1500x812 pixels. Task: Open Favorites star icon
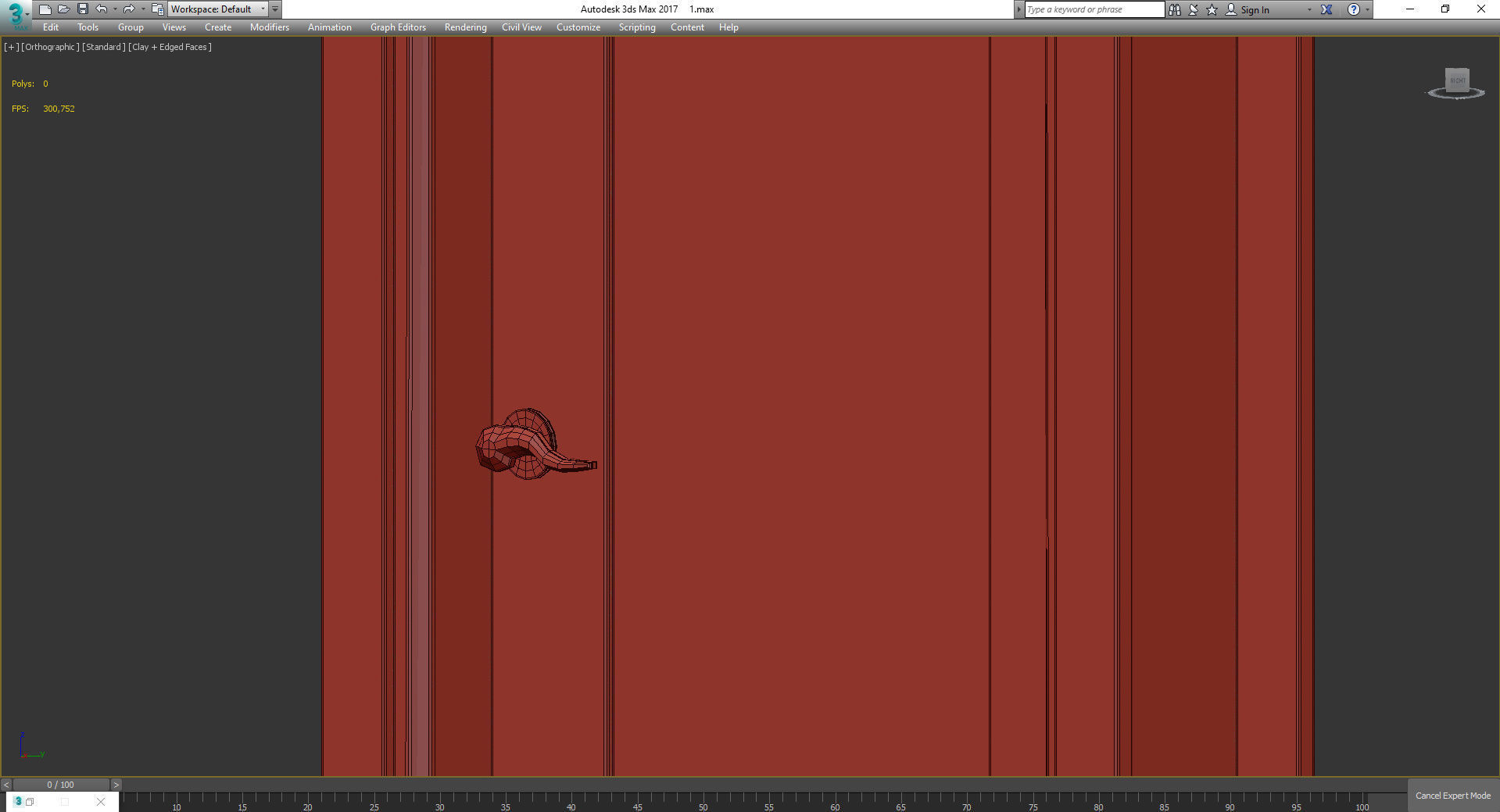point(1212,9)
